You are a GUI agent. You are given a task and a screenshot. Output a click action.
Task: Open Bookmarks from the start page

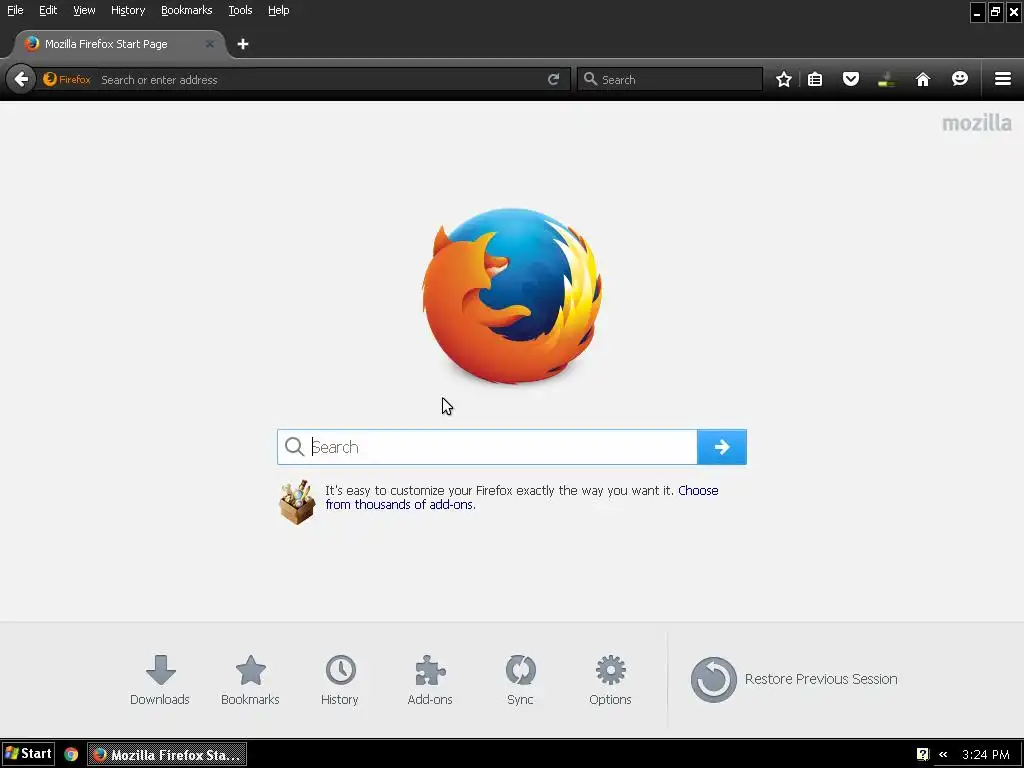(250, 680)
